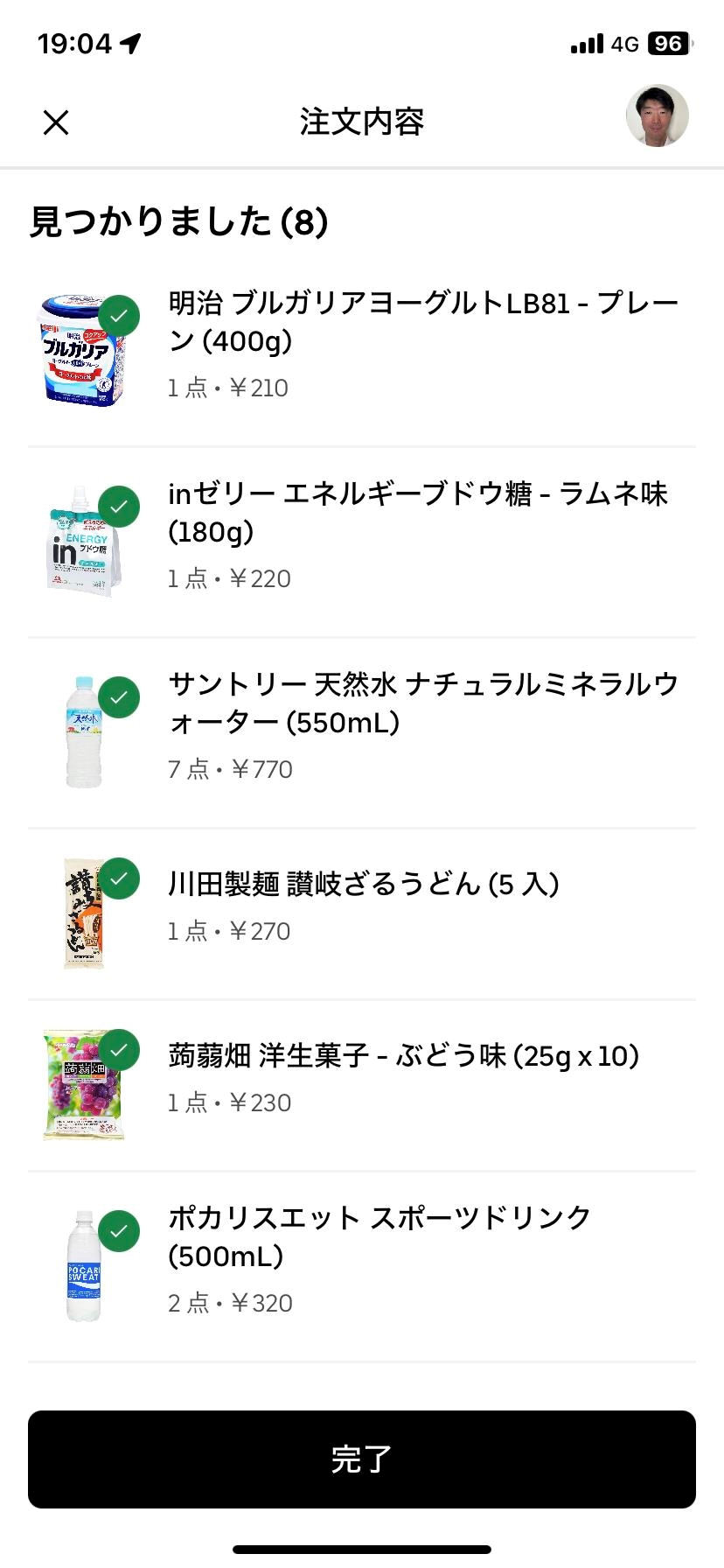Tap the Suntory water bottle image
The height and width of the screenshot is (1568, 724).
pyautogui.click(x=84, y=733)
